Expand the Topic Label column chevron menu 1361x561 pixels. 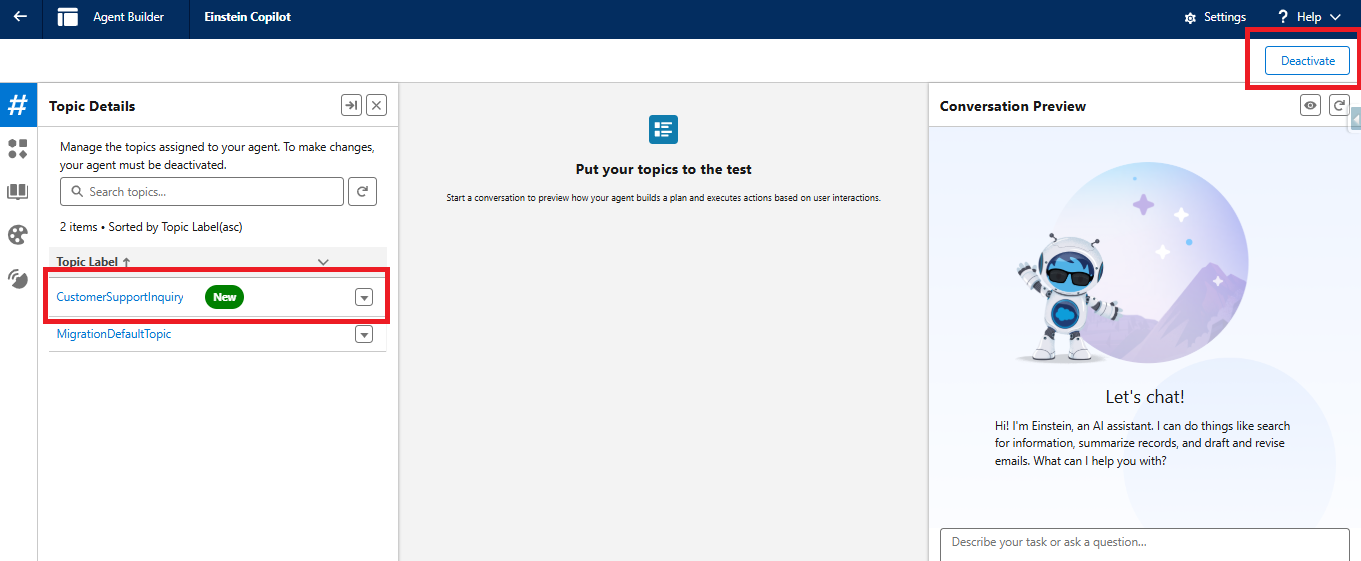point(323,262)
